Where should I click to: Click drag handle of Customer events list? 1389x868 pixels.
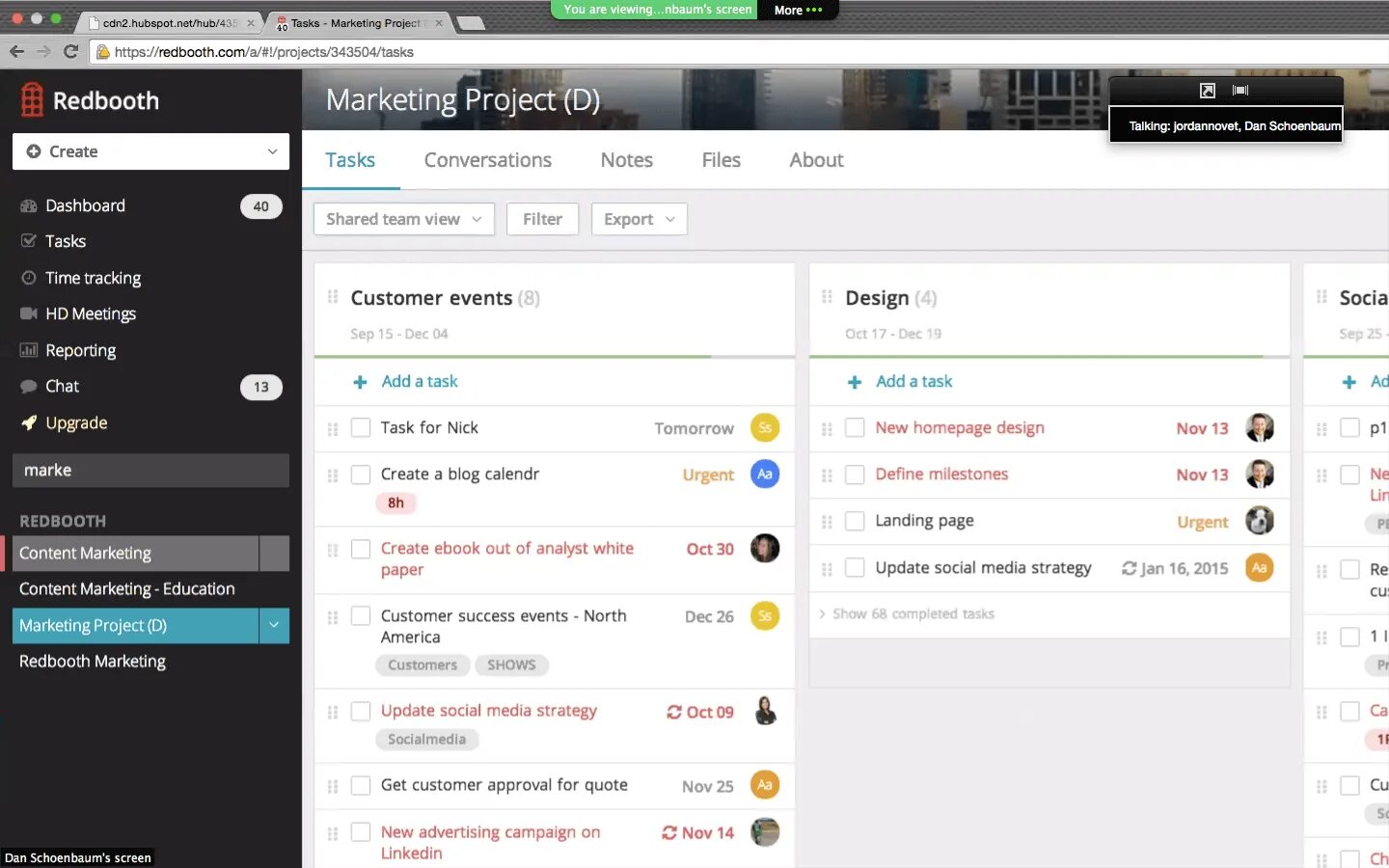(x=333, y=297)
